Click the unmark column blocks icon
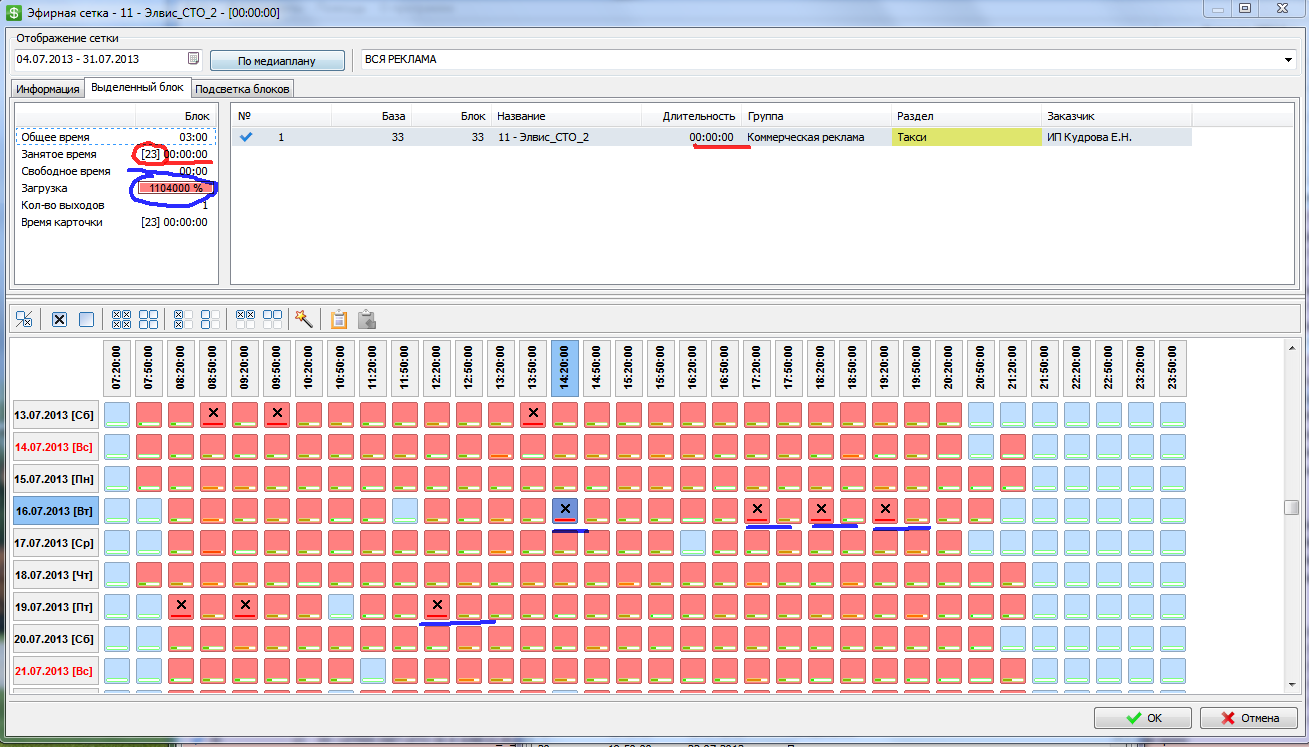 point(211,319)
